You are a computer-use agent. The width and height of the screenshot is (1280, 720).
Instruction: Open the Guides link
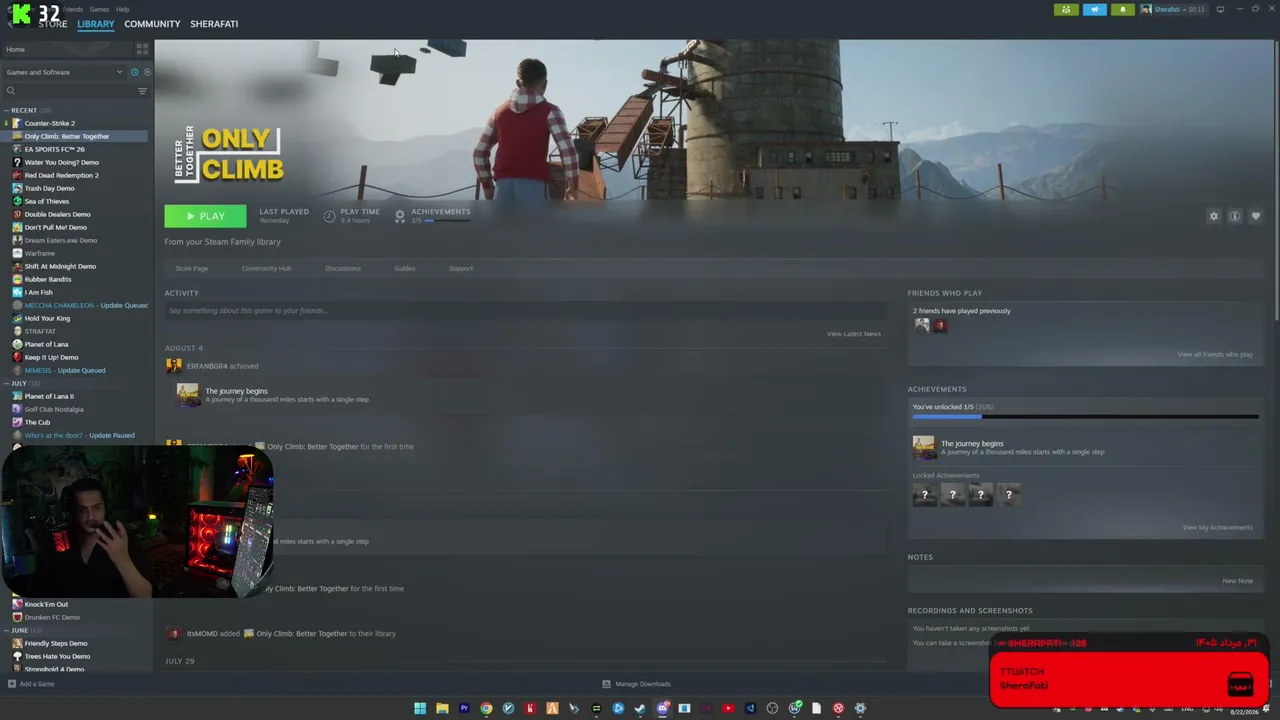[x=404, y=268]
